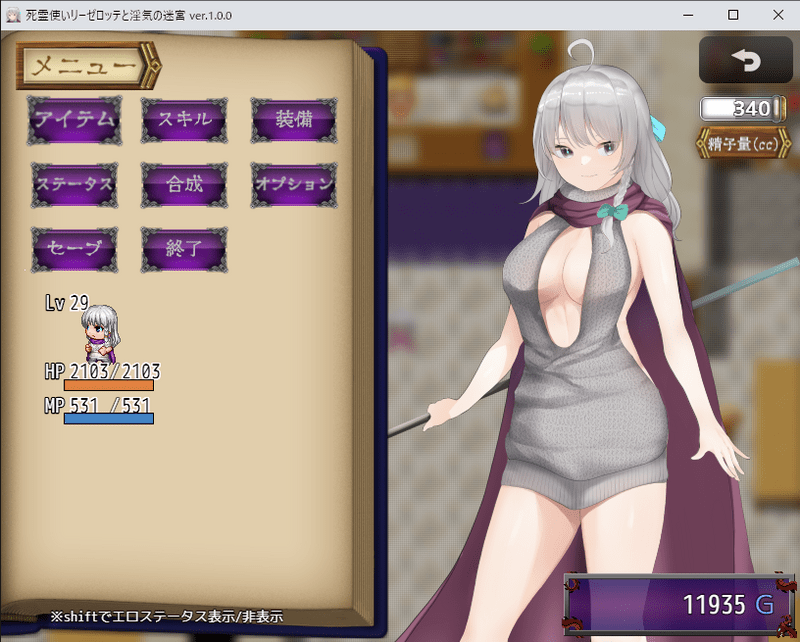Click the メニュー title banner
The width and height of the screenshot is (800, 642).
pos(87,67)
